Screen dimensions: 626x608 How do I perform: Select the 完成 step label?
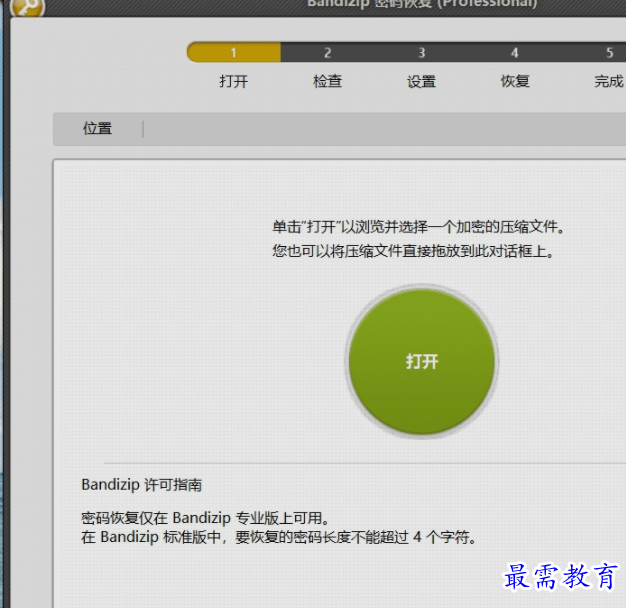click(608, 82)
